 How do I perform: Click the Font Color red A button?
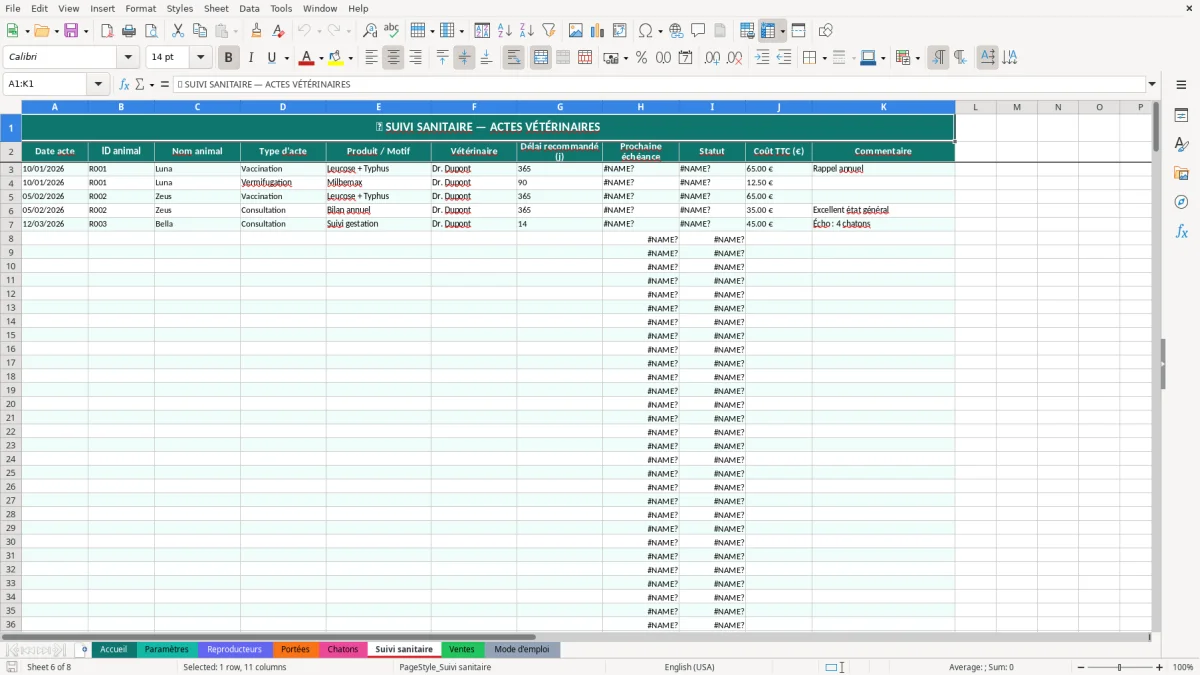(307, 58)
